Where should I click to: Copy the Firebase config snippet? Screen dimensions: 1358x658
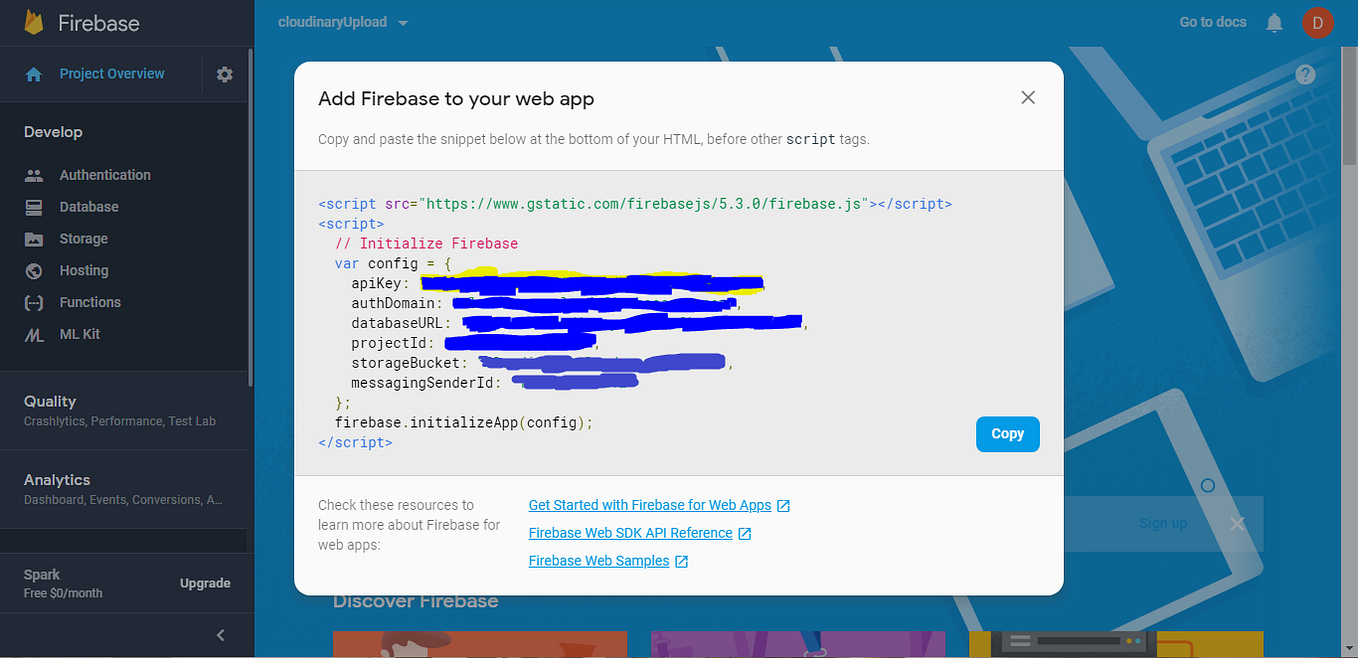1007,434
